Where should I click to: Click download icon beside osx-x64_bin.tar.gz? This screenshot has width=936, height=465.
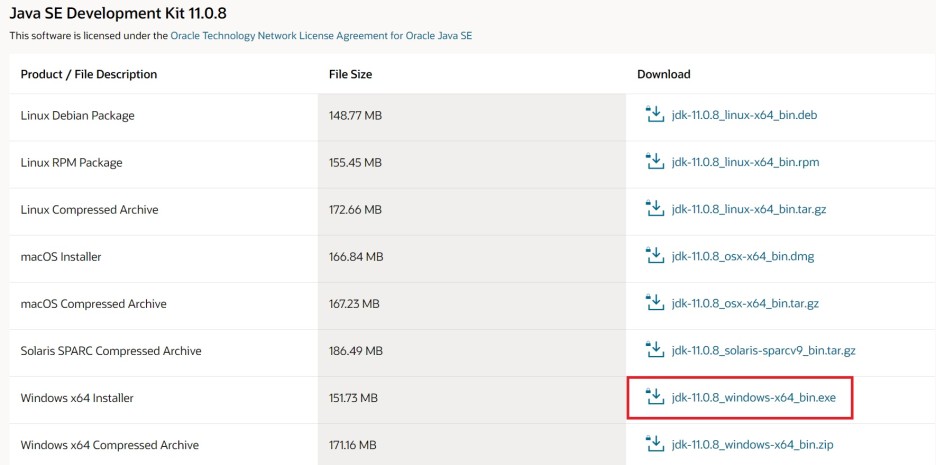click(x=655, y=303)
